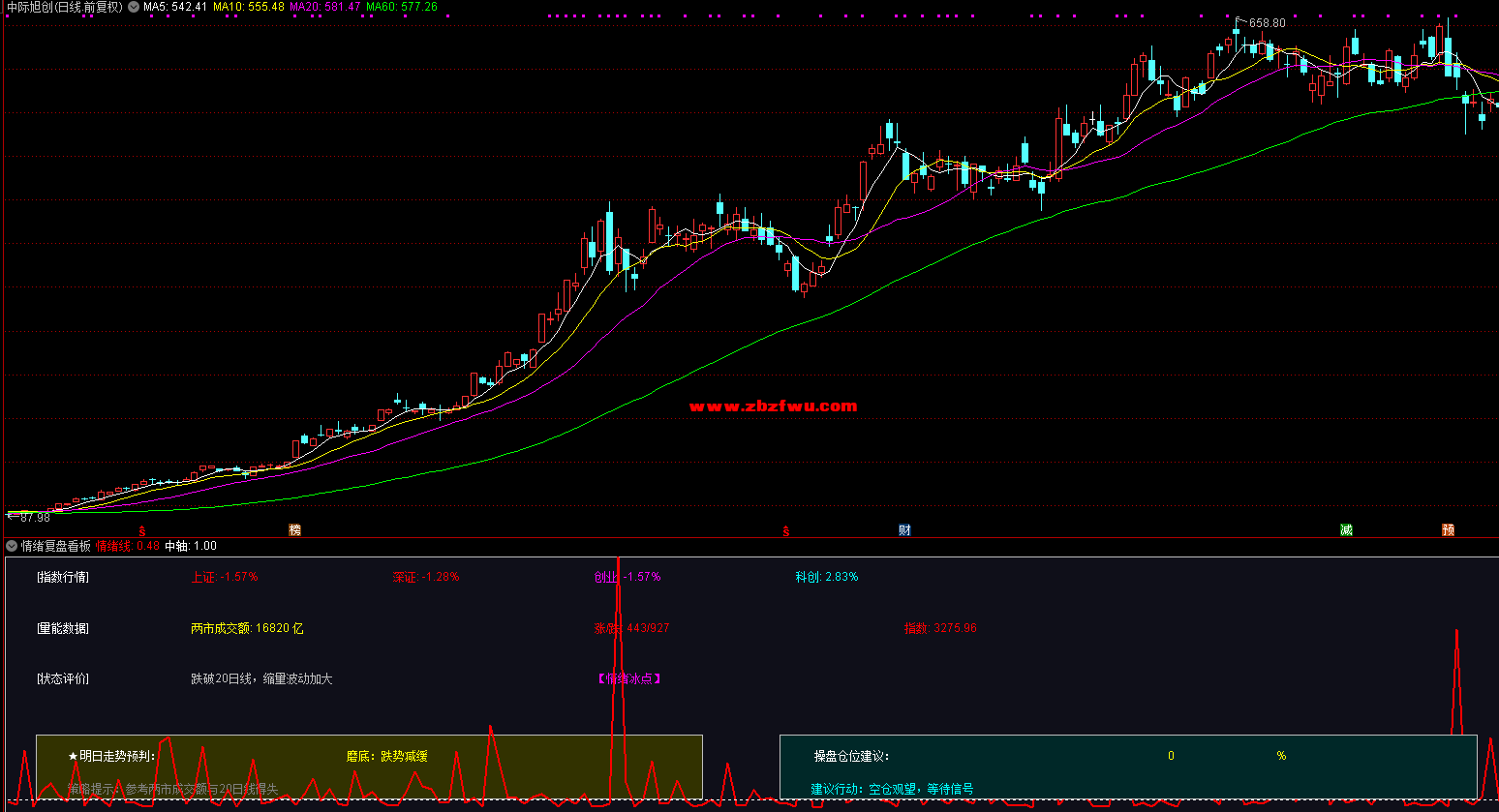Open the dropdown arrow beside the 中际旭创 title
The image size is (1499, 812).
pos(134,7)
